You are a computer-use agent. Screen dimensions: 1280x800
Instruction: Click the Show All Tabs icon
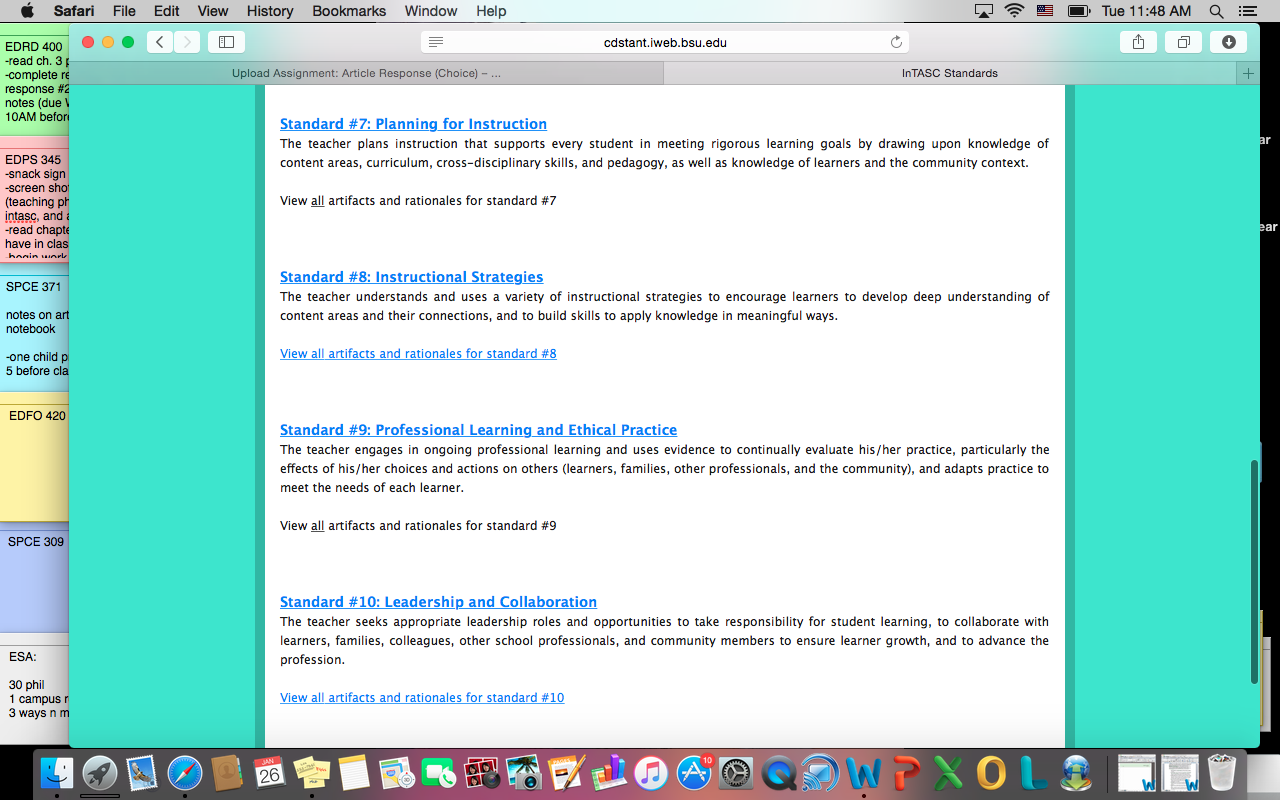click(1183, 42)
